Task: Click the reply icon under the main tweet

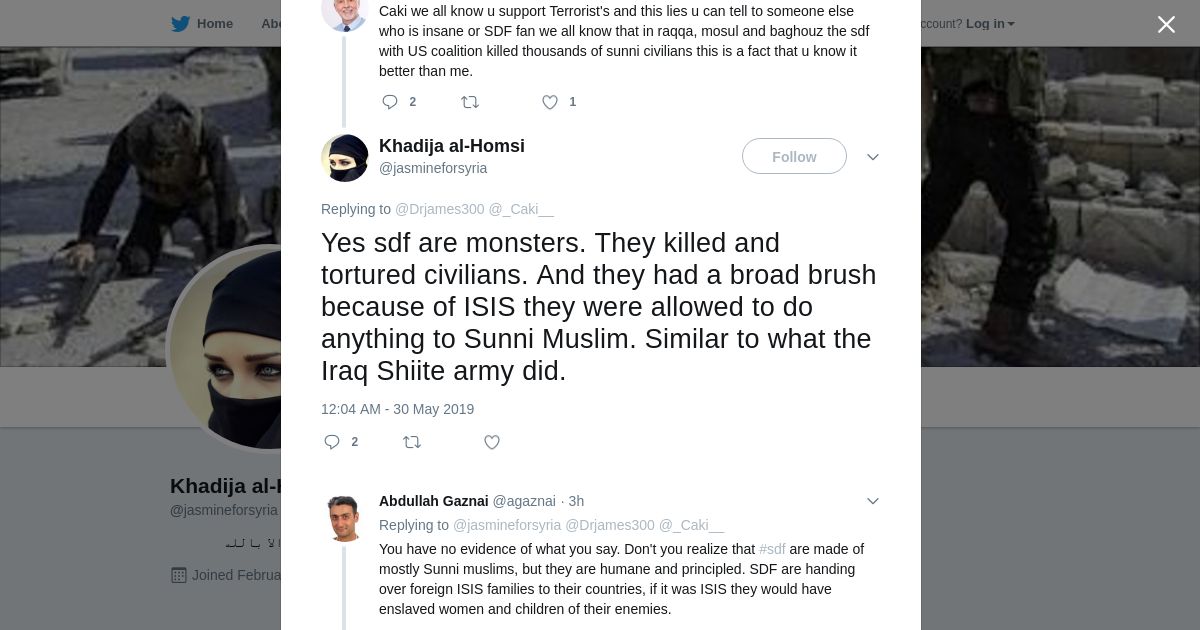Action: [332, 442]
